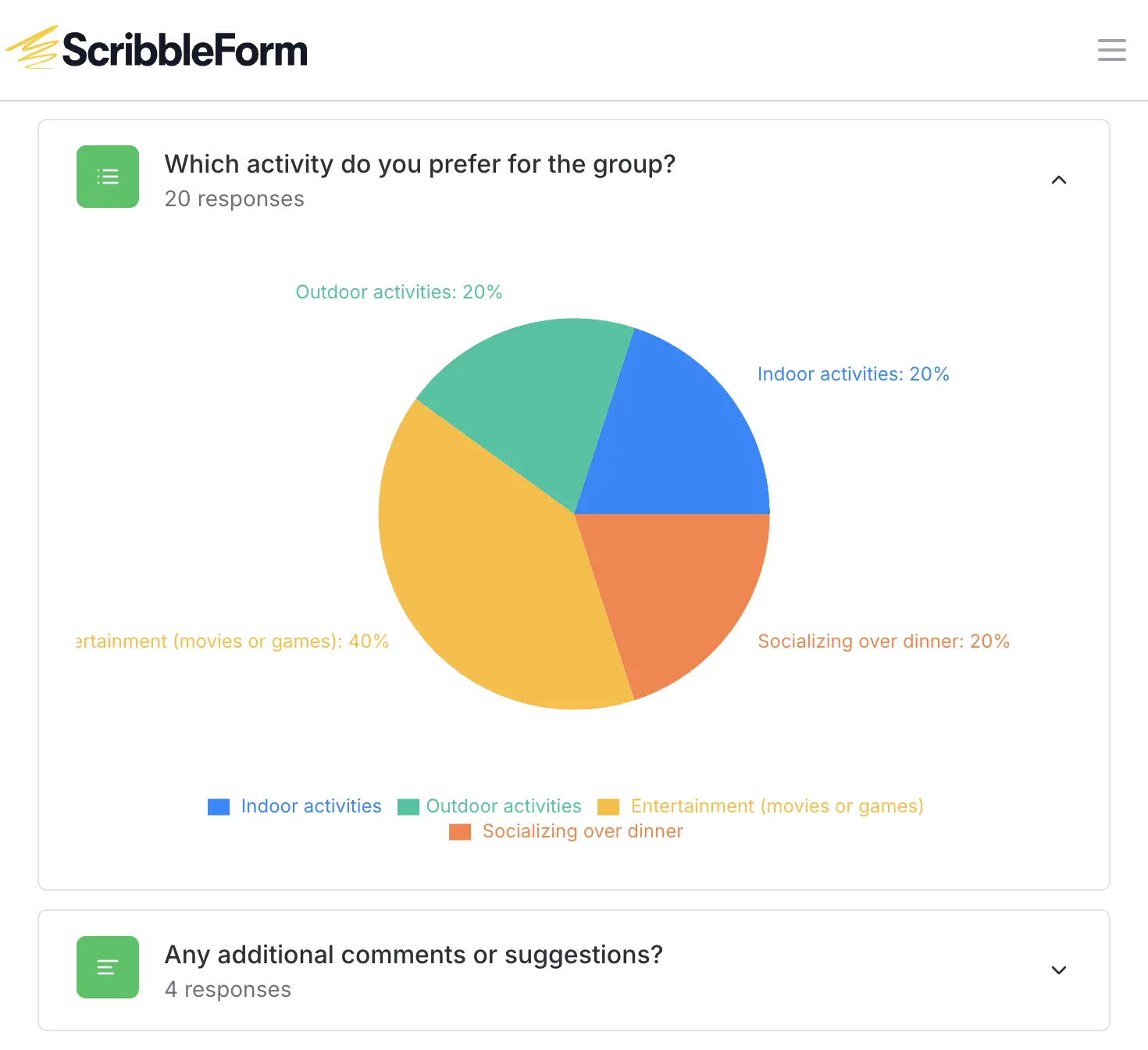Click the blue Indoor activities legend swatch
Viewport: 1148px width, 1050px height.
click(219, 807)
